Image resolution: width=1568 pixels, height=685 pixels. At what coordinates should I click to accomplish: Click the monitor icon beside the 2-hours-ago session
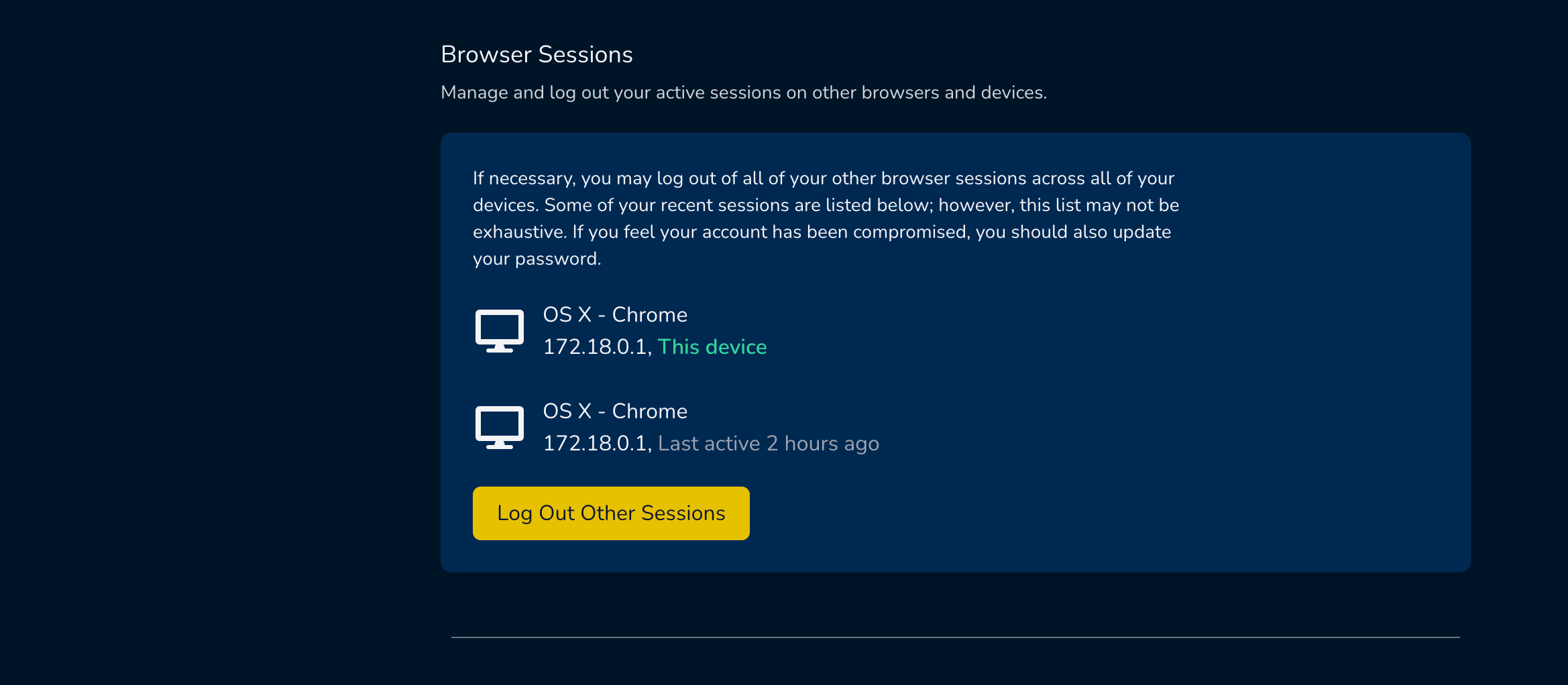(x=500, y=427)
